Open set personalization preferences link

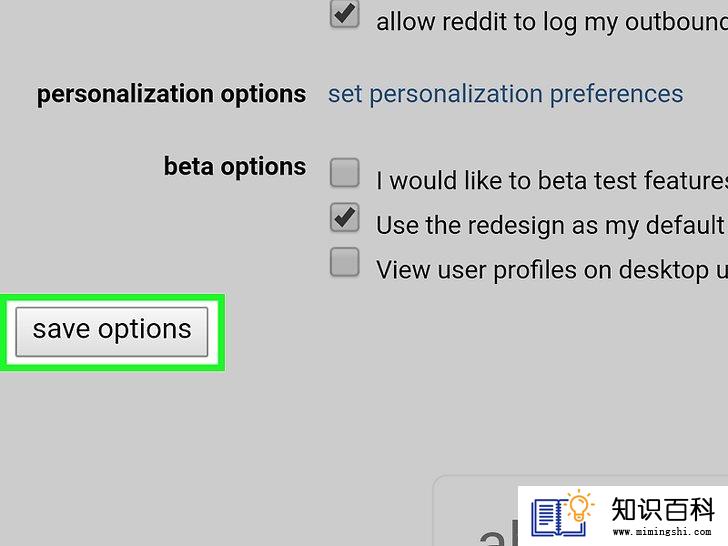coord(506,95)
